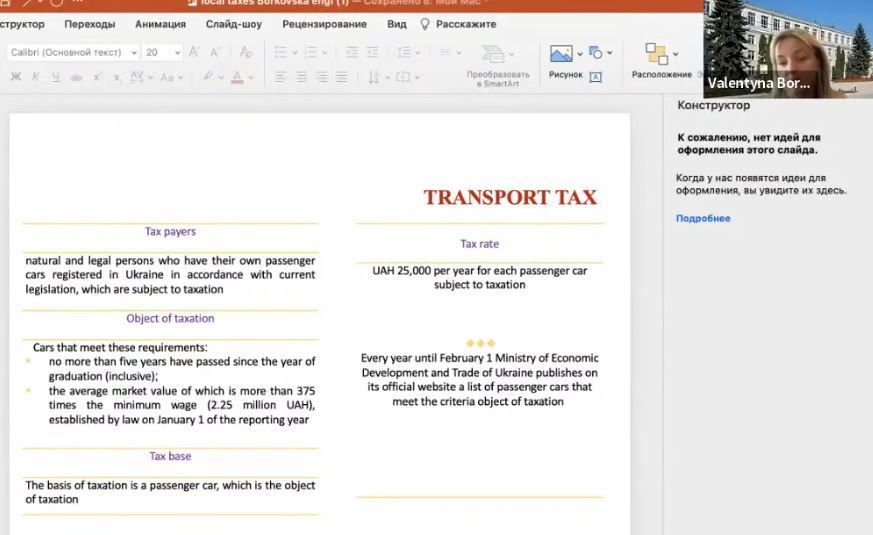Switch to the Вид tab
873x535 pixels.
coord(396,24)
